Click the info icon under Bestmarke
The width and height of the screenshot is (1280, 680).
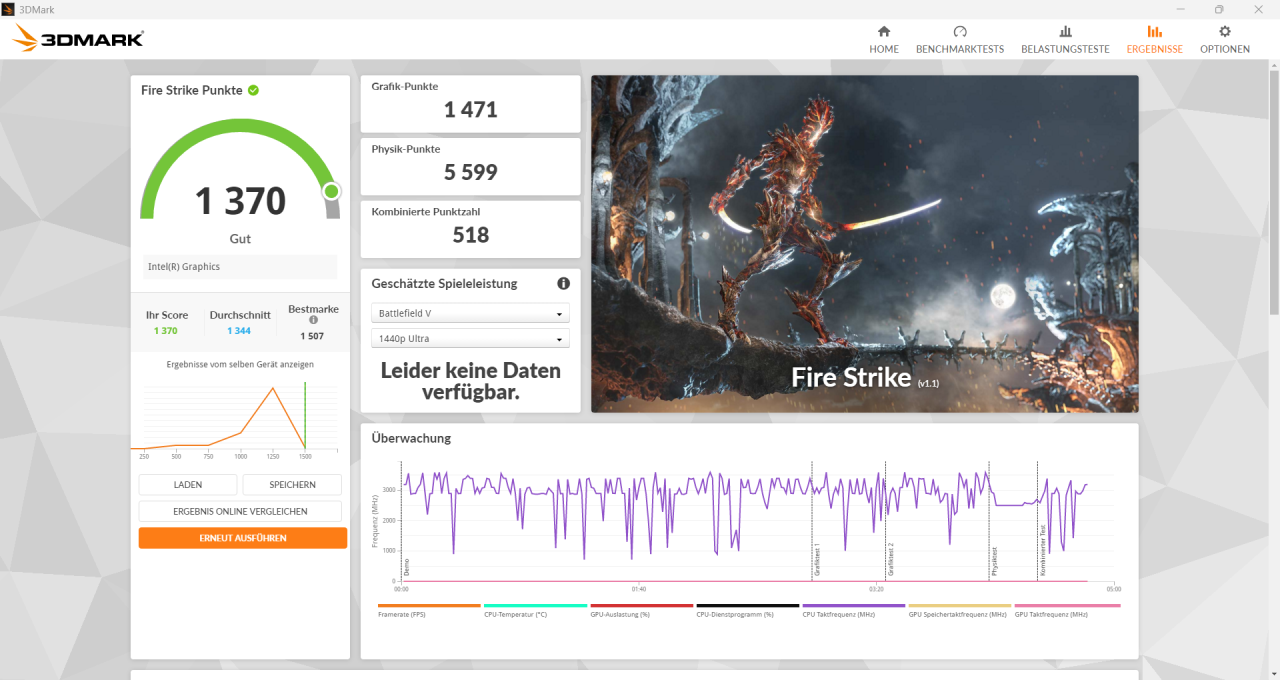pyautogui.click(x=313, y=322)
